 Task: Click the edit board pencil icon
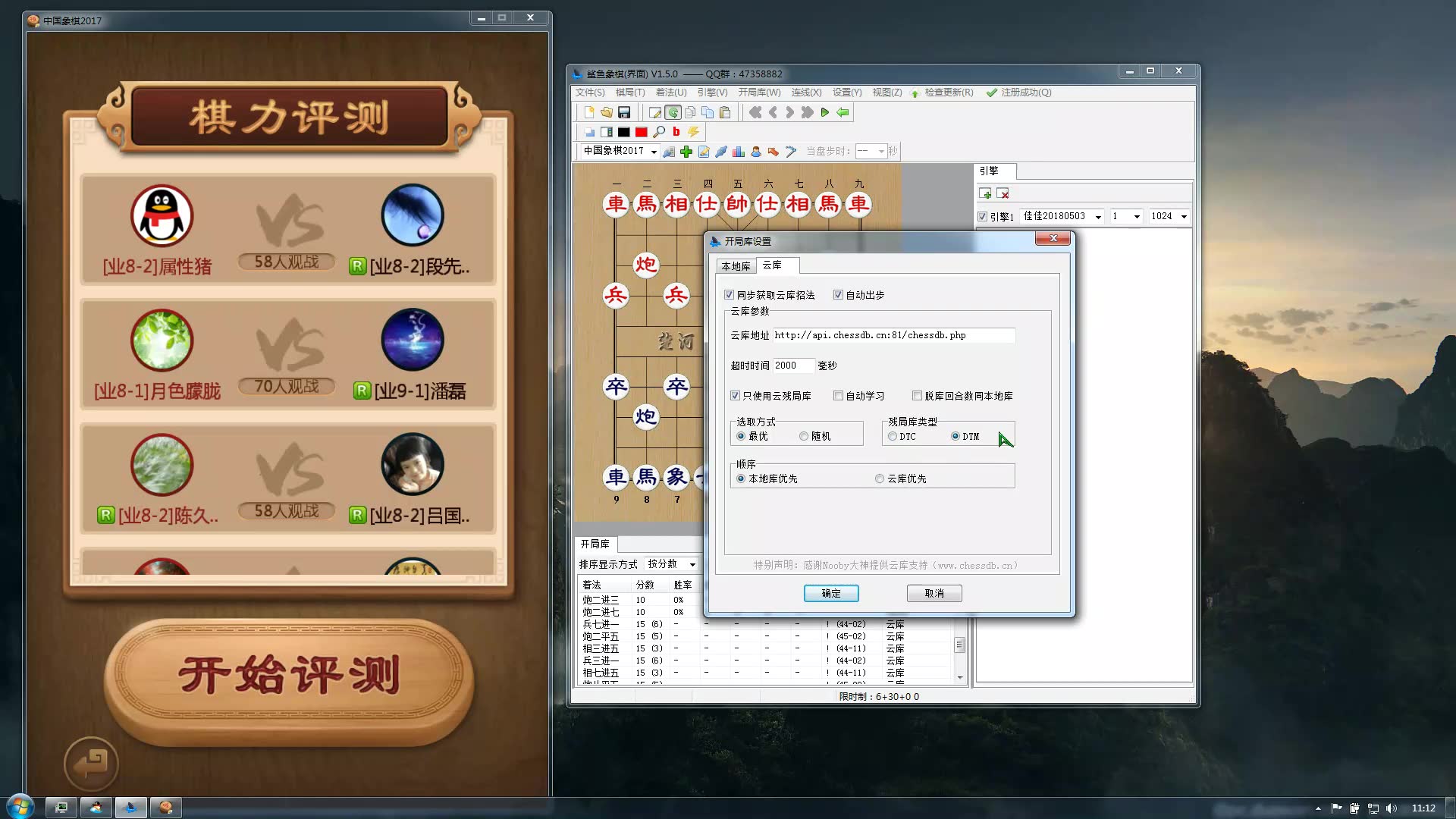point(655,112)
